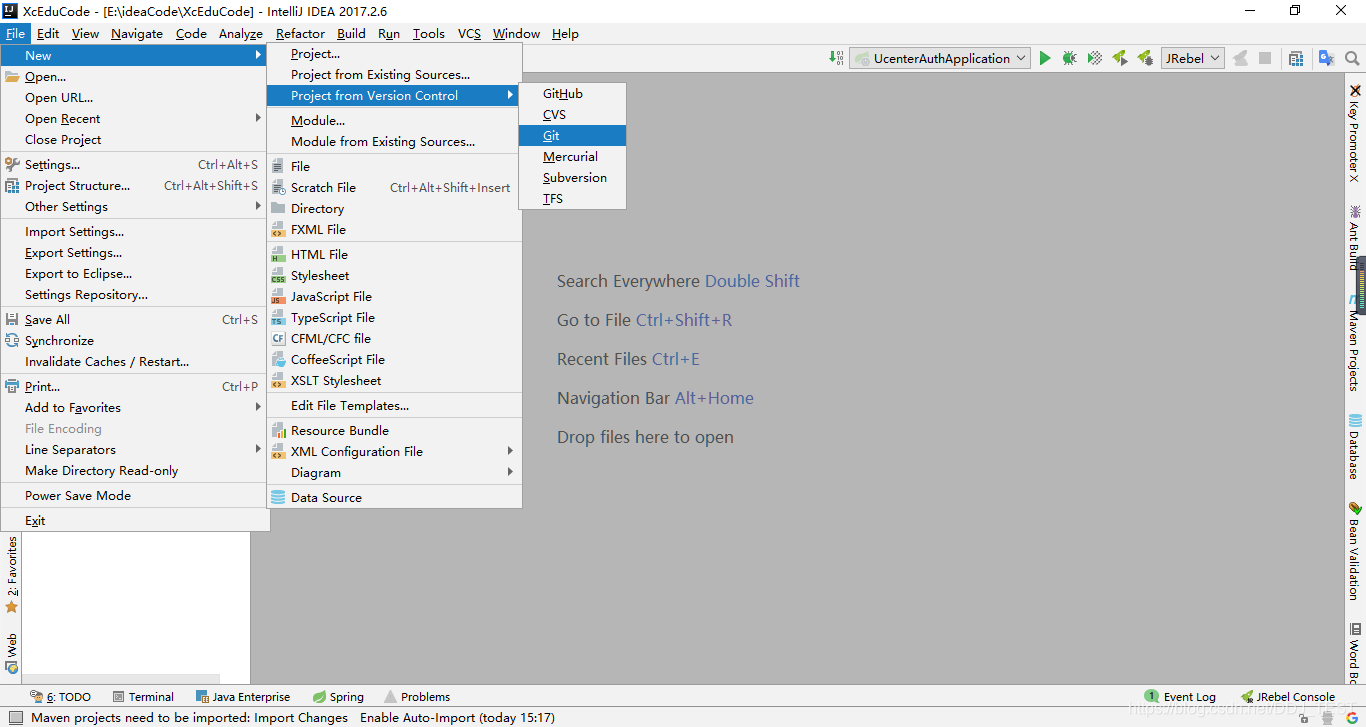The image size is (1366, 727).
Task: Expand Line Separators submenu
Action: [x=135, y=449]
